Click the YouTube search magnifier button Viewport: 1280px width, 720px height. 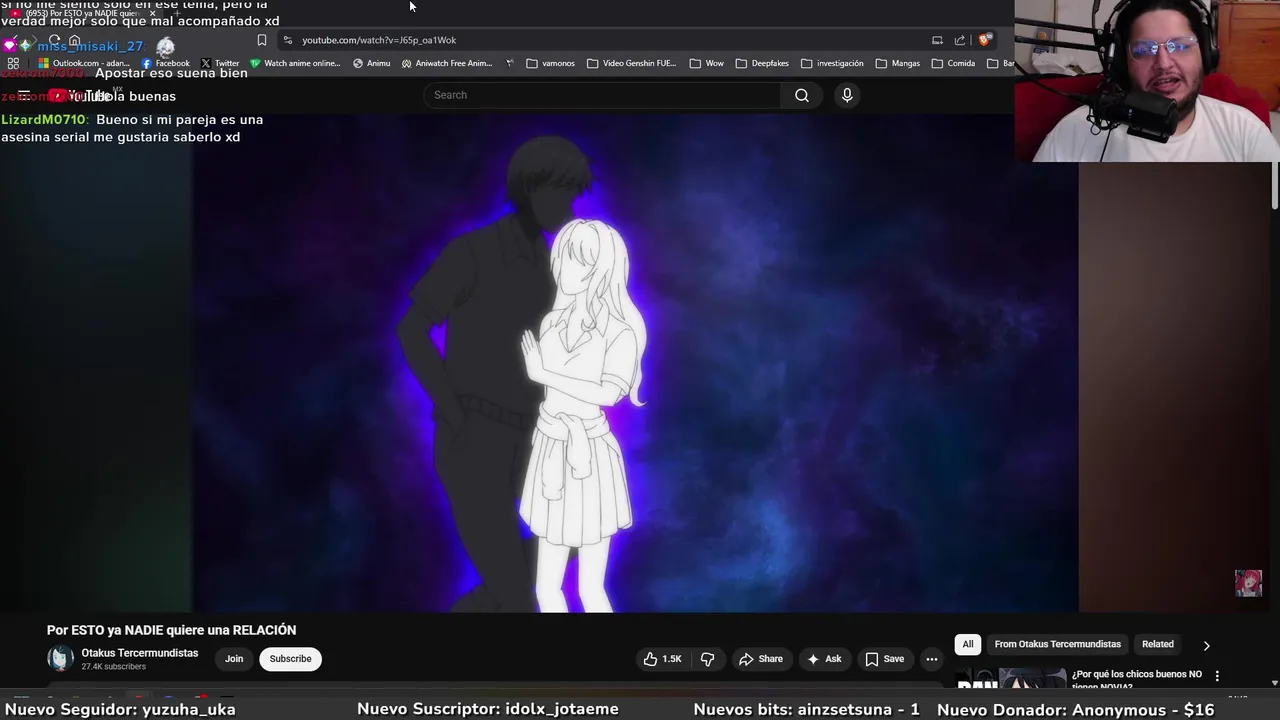802,95
